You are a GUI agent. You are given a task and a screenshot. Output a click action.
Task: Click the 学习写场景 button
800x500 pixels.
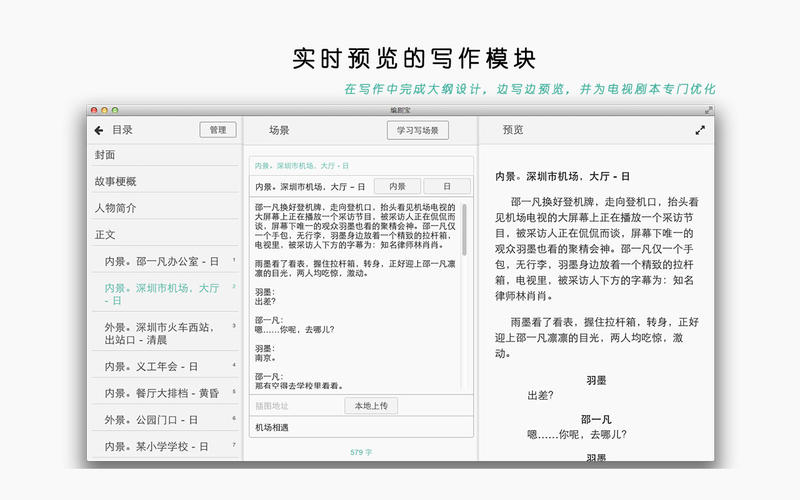(x=418, y=130)
